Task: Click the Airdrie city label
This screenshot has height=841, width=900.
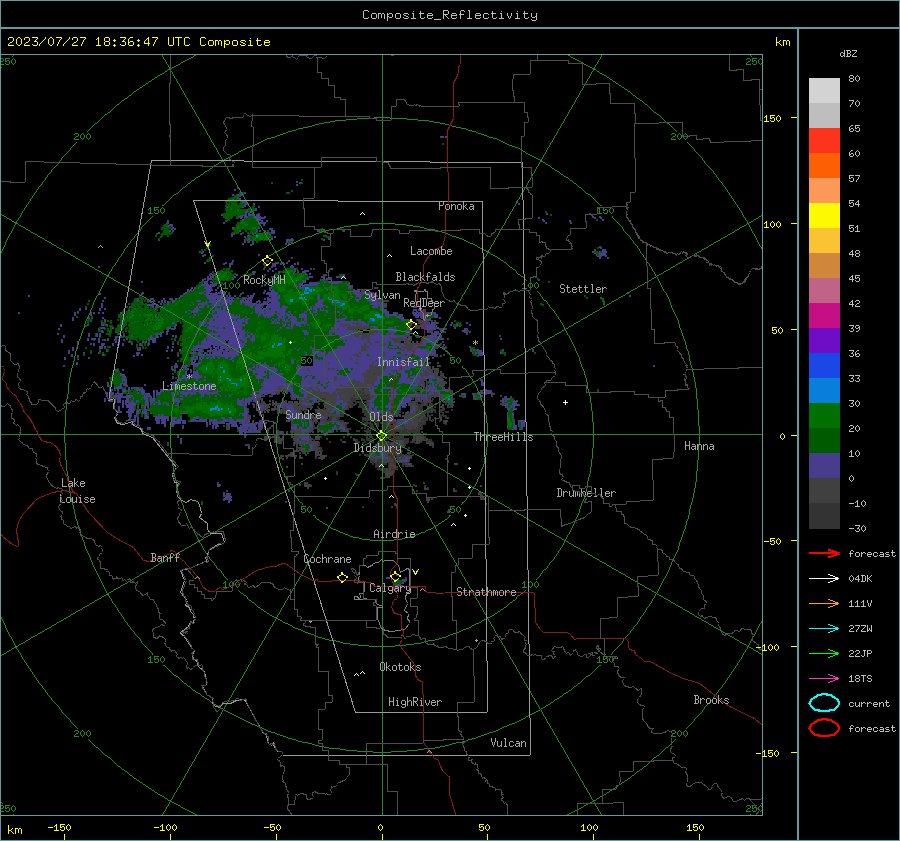Action: (394, 534)
